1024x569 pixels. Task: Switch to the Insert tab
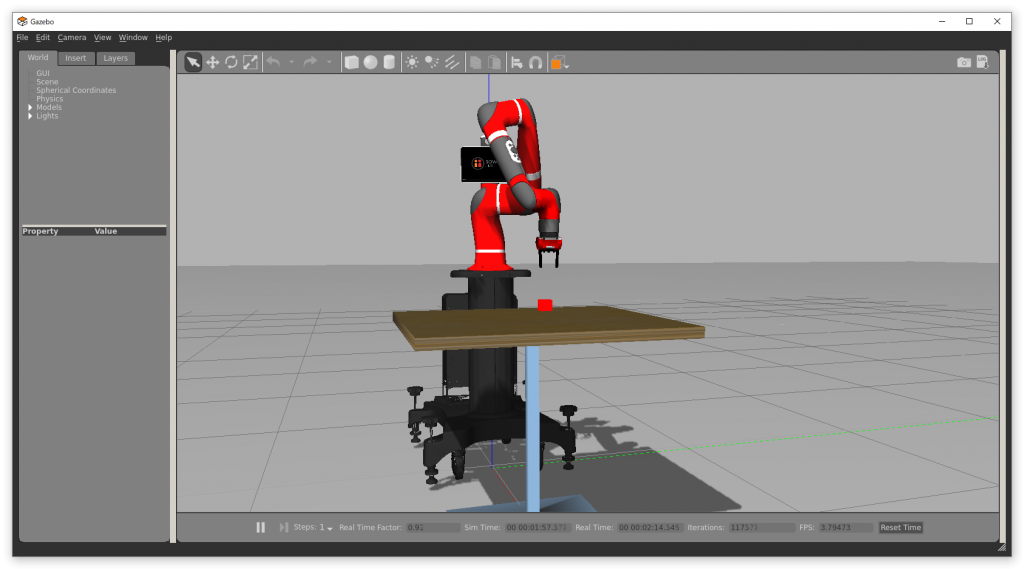[76, 58]
